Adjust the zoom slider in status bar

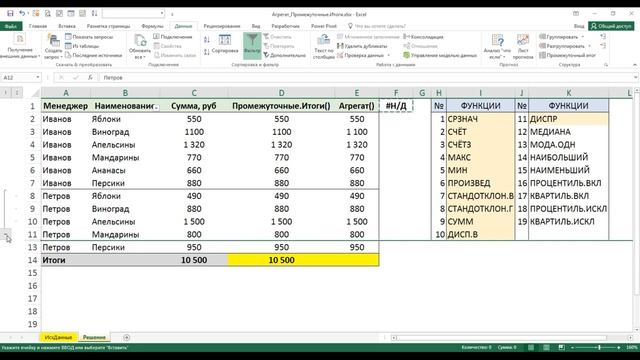pos(598,347)
